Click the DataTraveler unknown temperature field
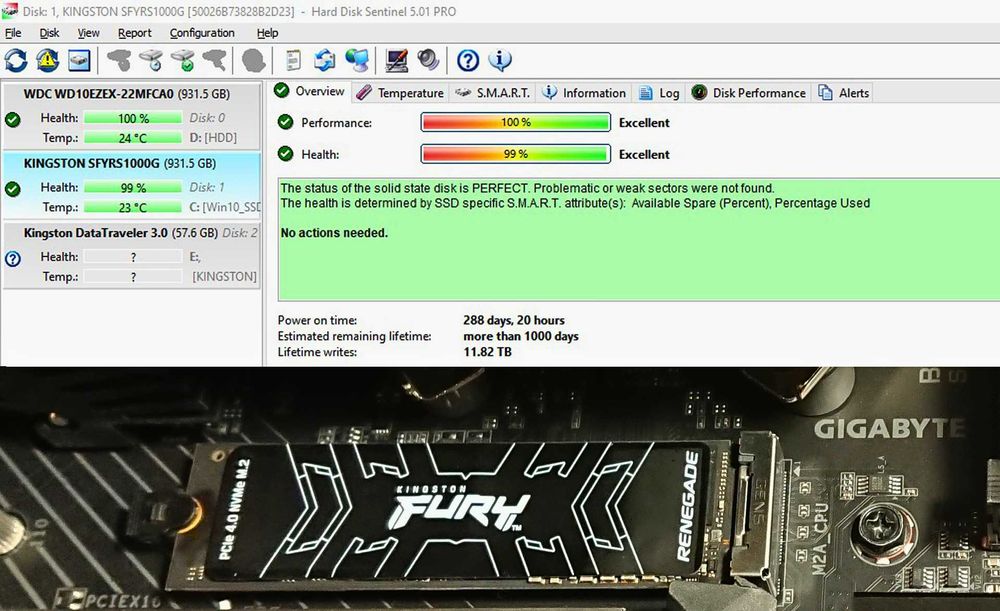This screenshot has width=1000, height=611. (133, 277)
